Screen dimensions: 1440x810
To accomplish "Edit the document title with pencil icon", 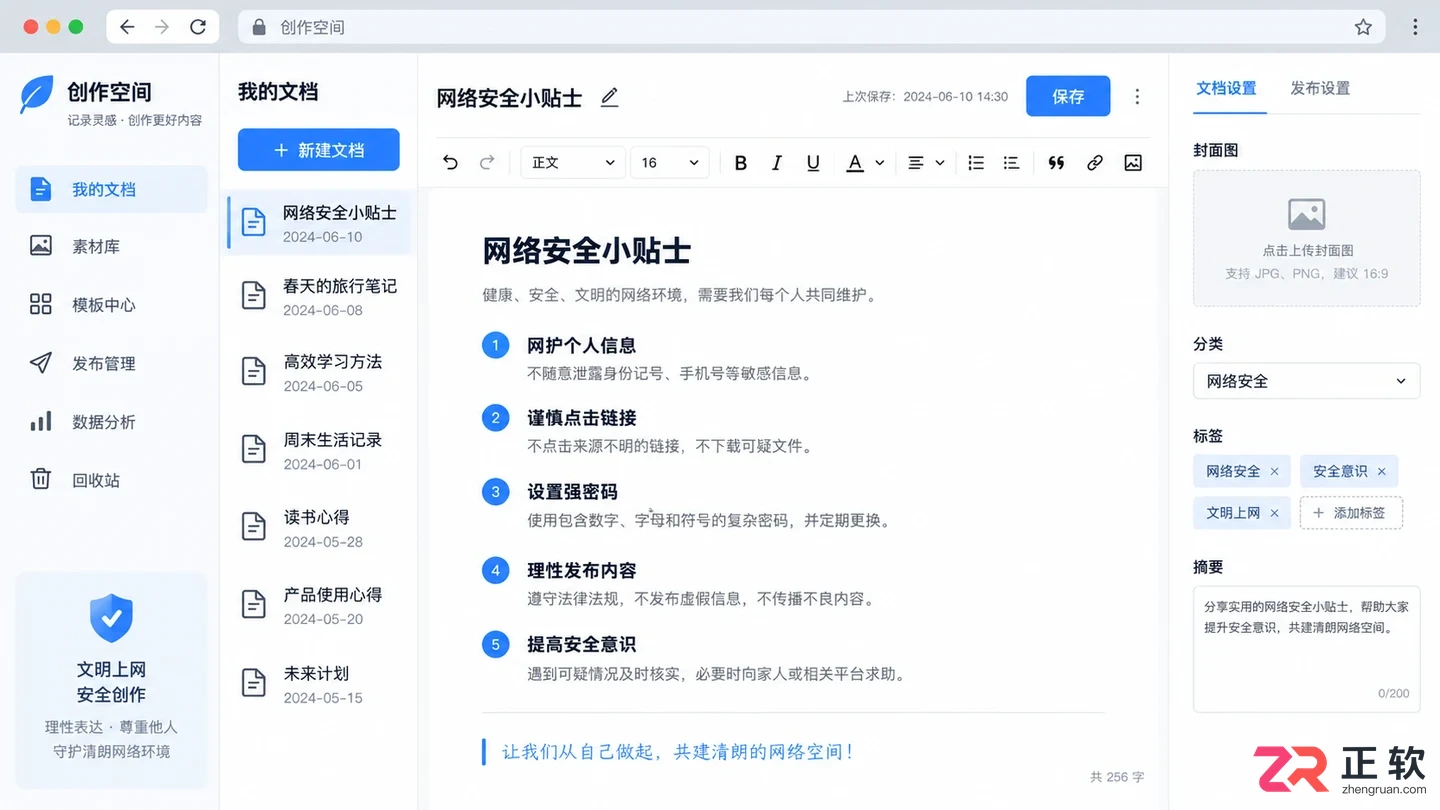I will point(609,97).
